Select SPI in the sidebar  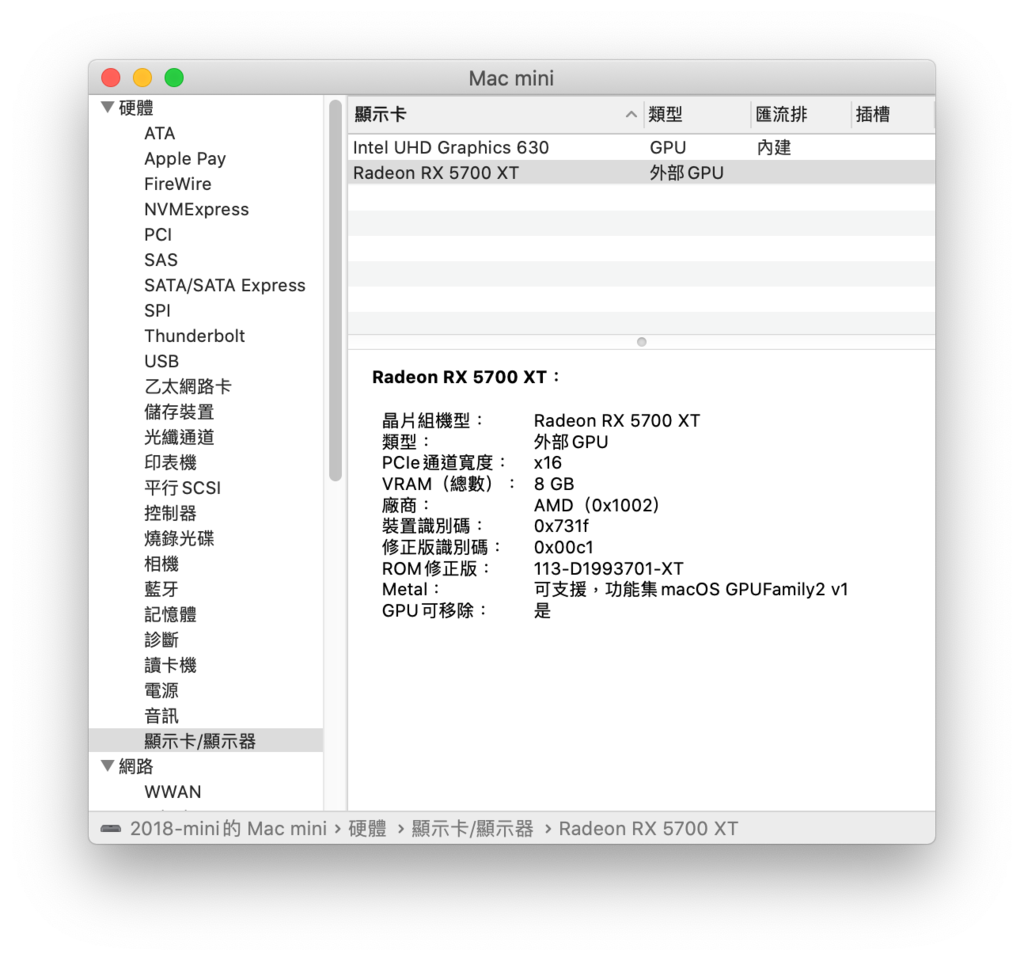157,311
